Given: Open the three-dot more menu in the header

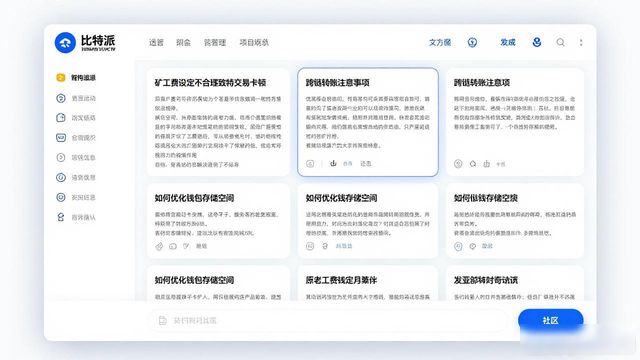Looking at the screenshot, I should tap(581, 42).
